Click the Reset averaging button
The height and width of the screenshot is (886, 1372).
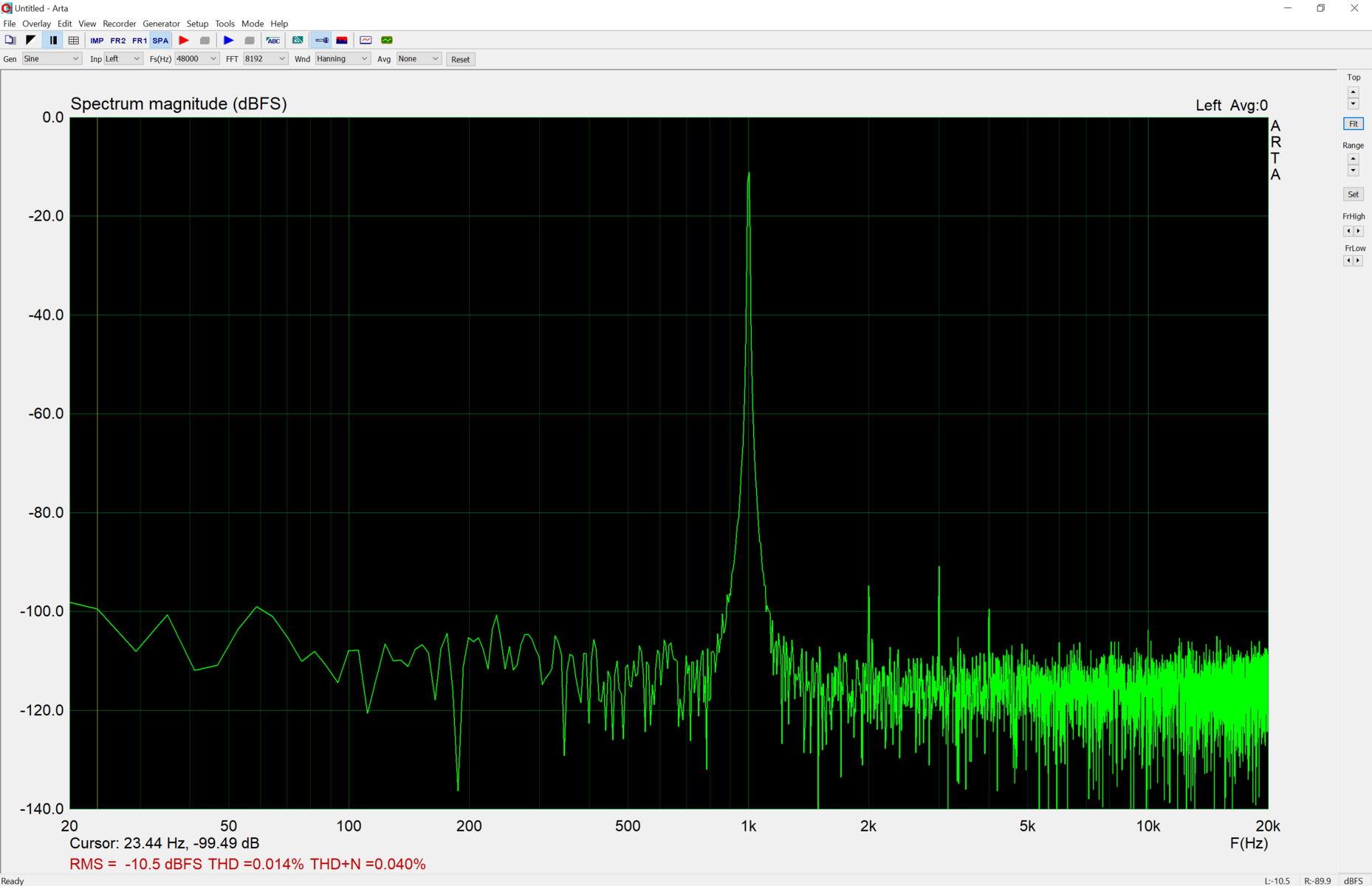460,59
